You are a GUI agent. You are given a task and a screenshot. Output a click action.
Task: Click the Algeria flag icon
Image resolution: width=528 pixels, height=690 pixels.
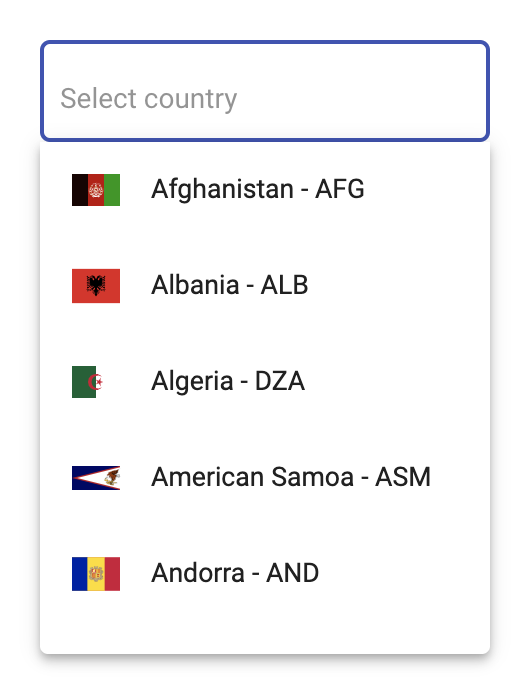click(88, 382)
